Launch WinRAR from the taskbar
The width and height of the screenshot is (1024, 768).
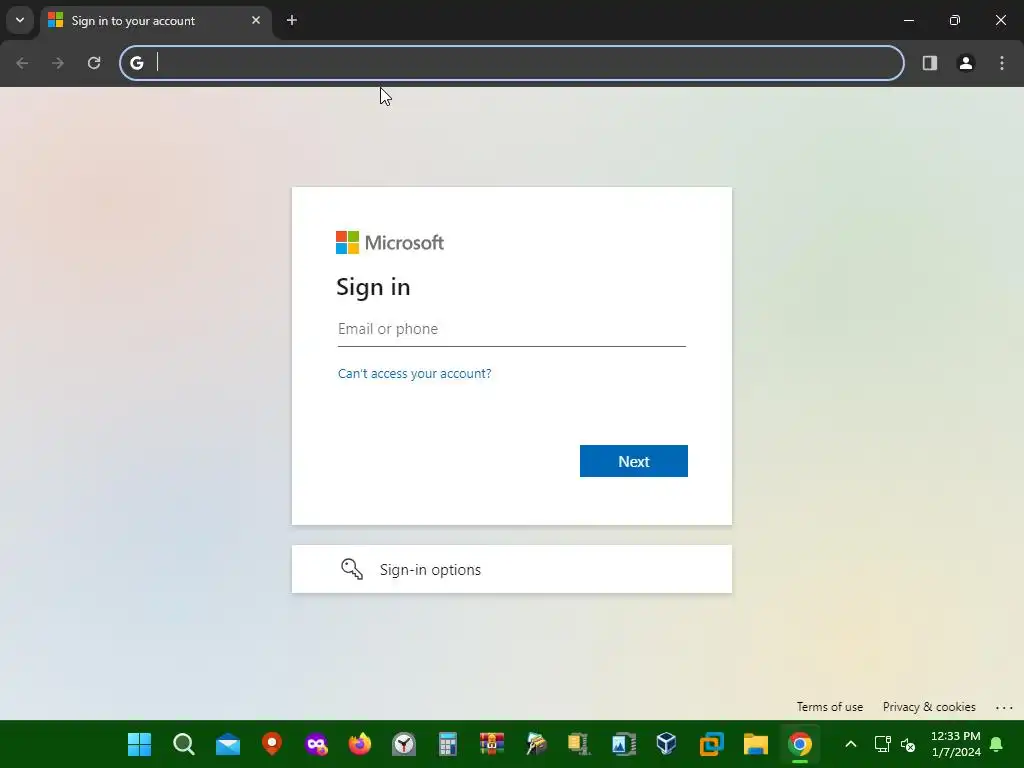pyautogui.click(x=492, y=744)
